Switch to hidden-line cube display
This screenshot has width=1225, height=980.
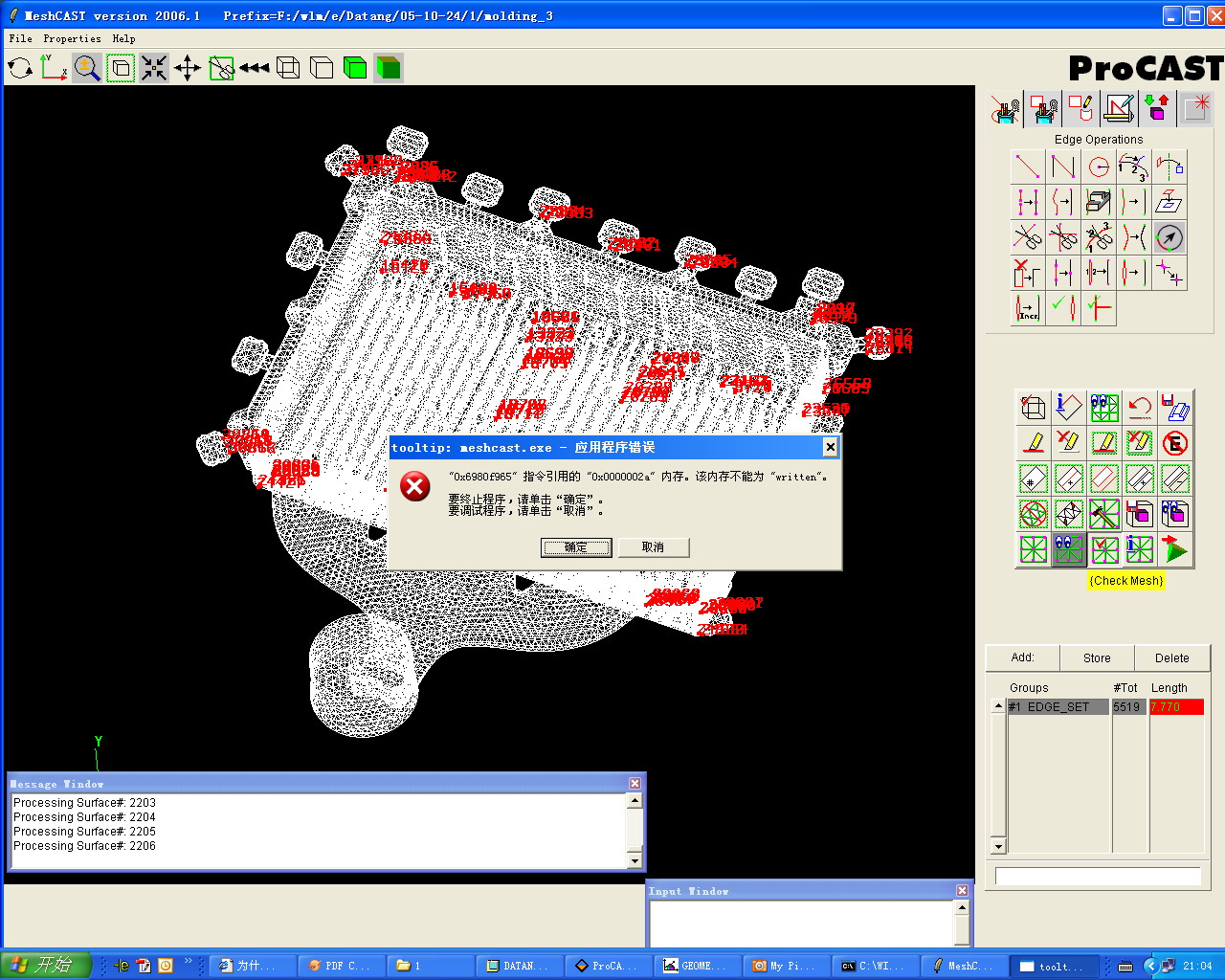(x=322, y=68)
